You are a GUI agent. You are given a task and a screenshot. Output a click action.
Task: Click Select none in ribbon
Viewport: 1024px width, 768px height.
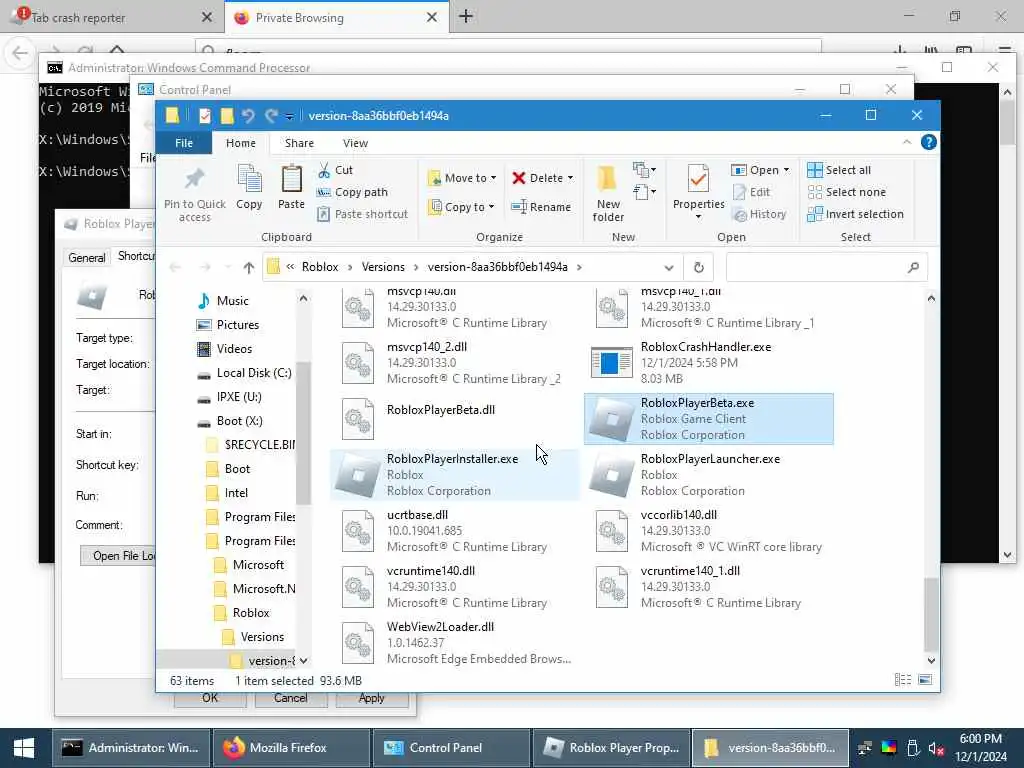pos(846,192)
